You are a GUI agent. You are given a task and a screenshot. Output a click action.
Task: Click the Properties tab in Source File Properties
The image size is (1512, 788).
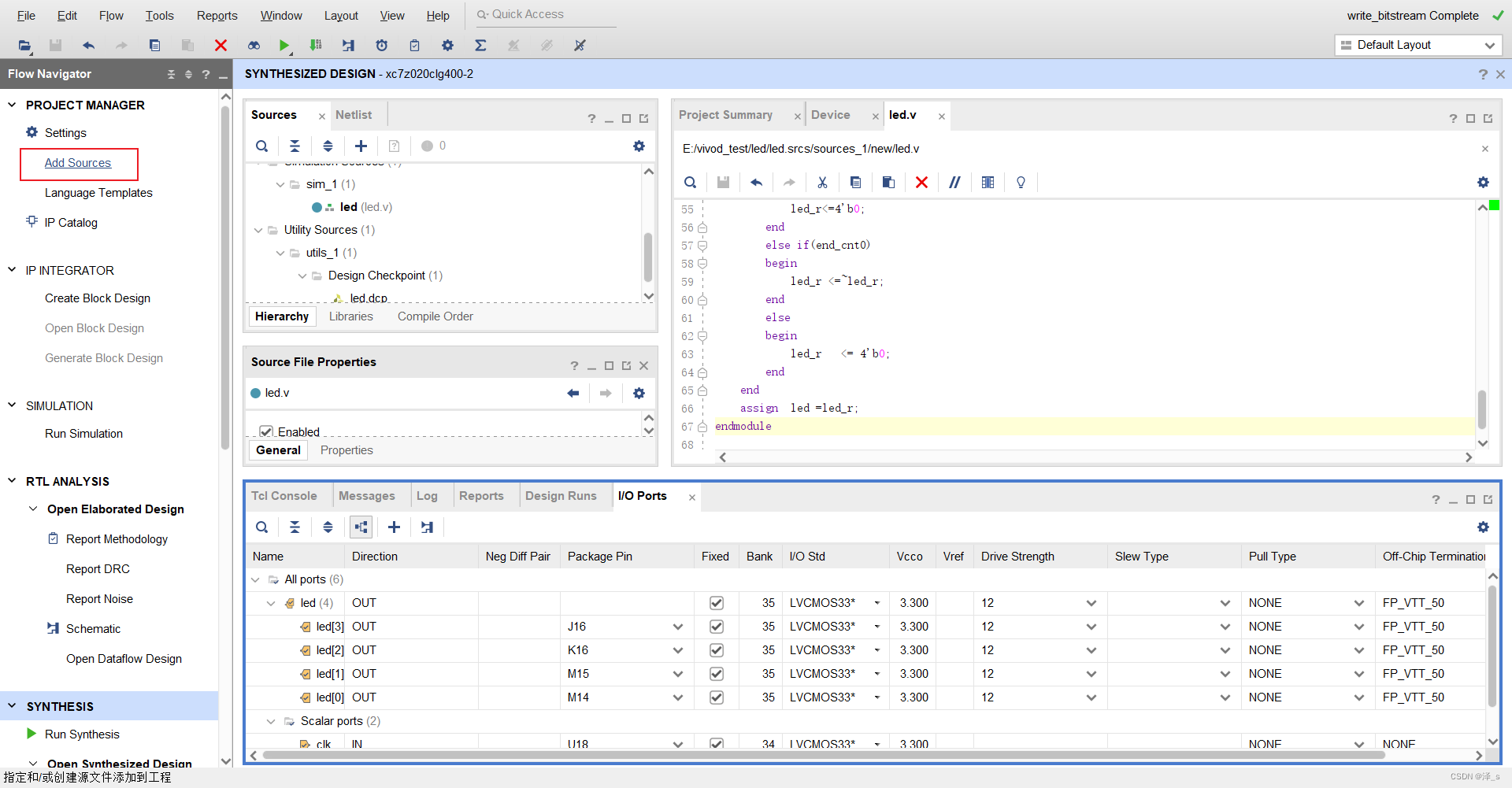click(x=346, y=450)
